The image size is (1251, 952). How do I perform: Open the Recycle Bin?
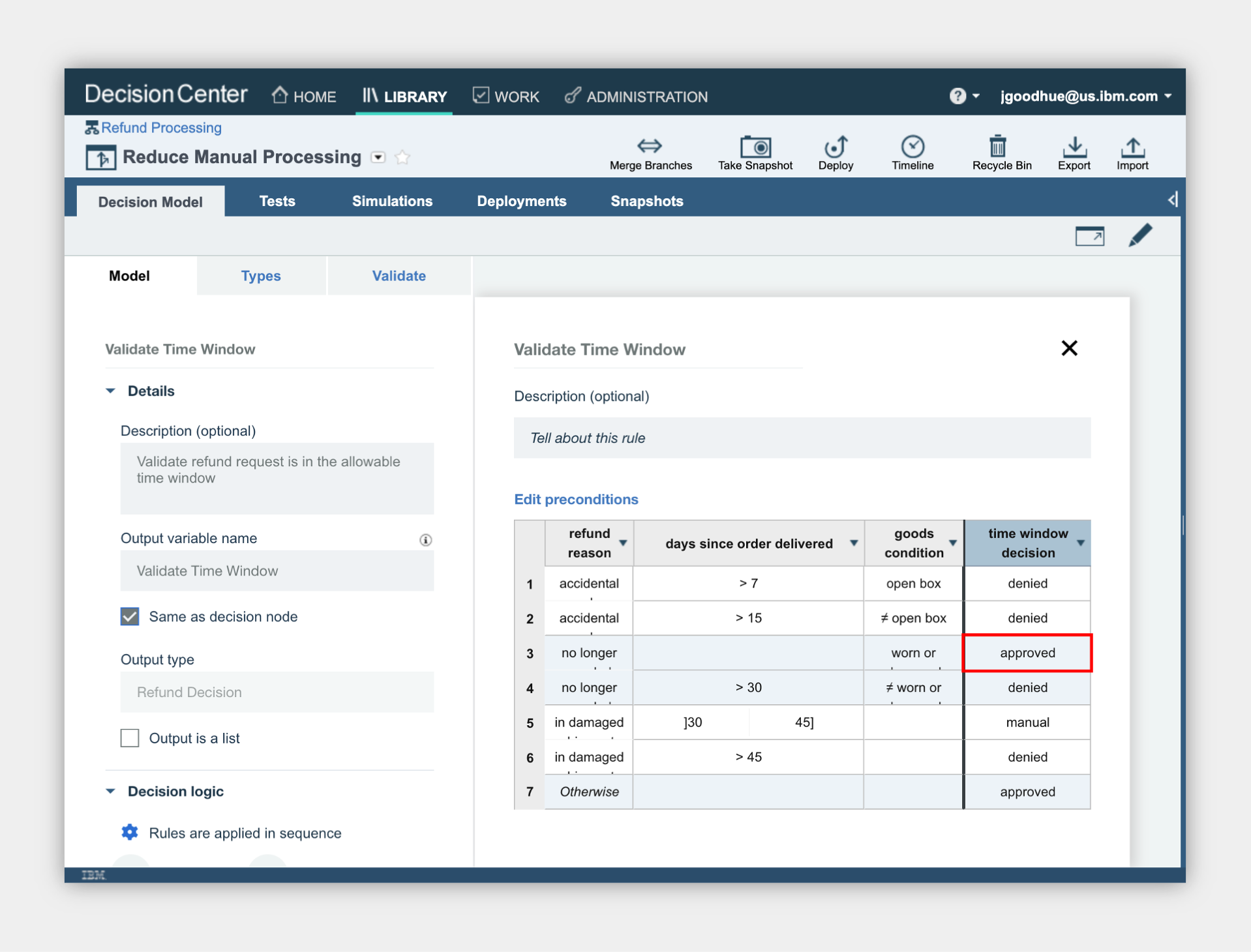tap(997, 146)
